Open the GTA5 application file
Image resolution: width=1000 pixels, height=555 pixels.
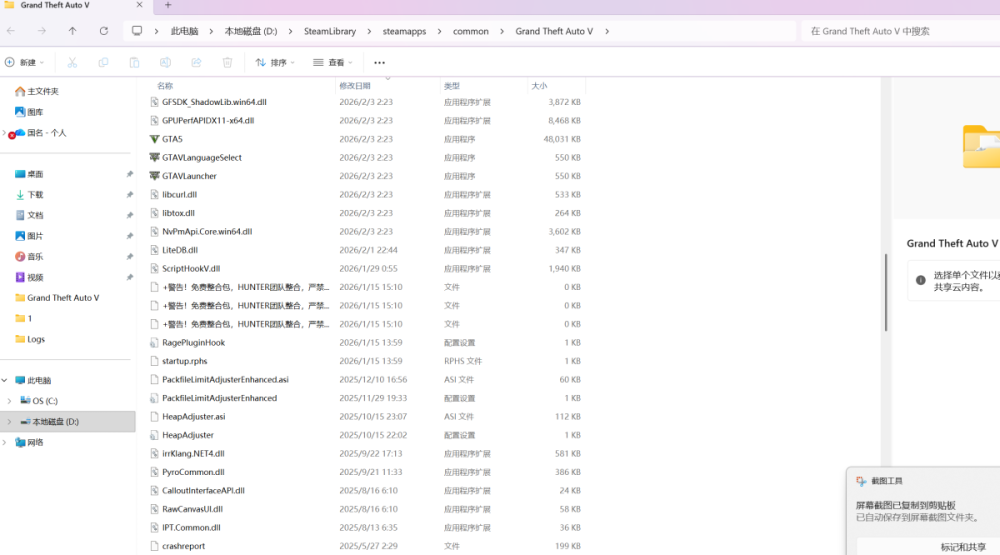[x=172, y=139]
